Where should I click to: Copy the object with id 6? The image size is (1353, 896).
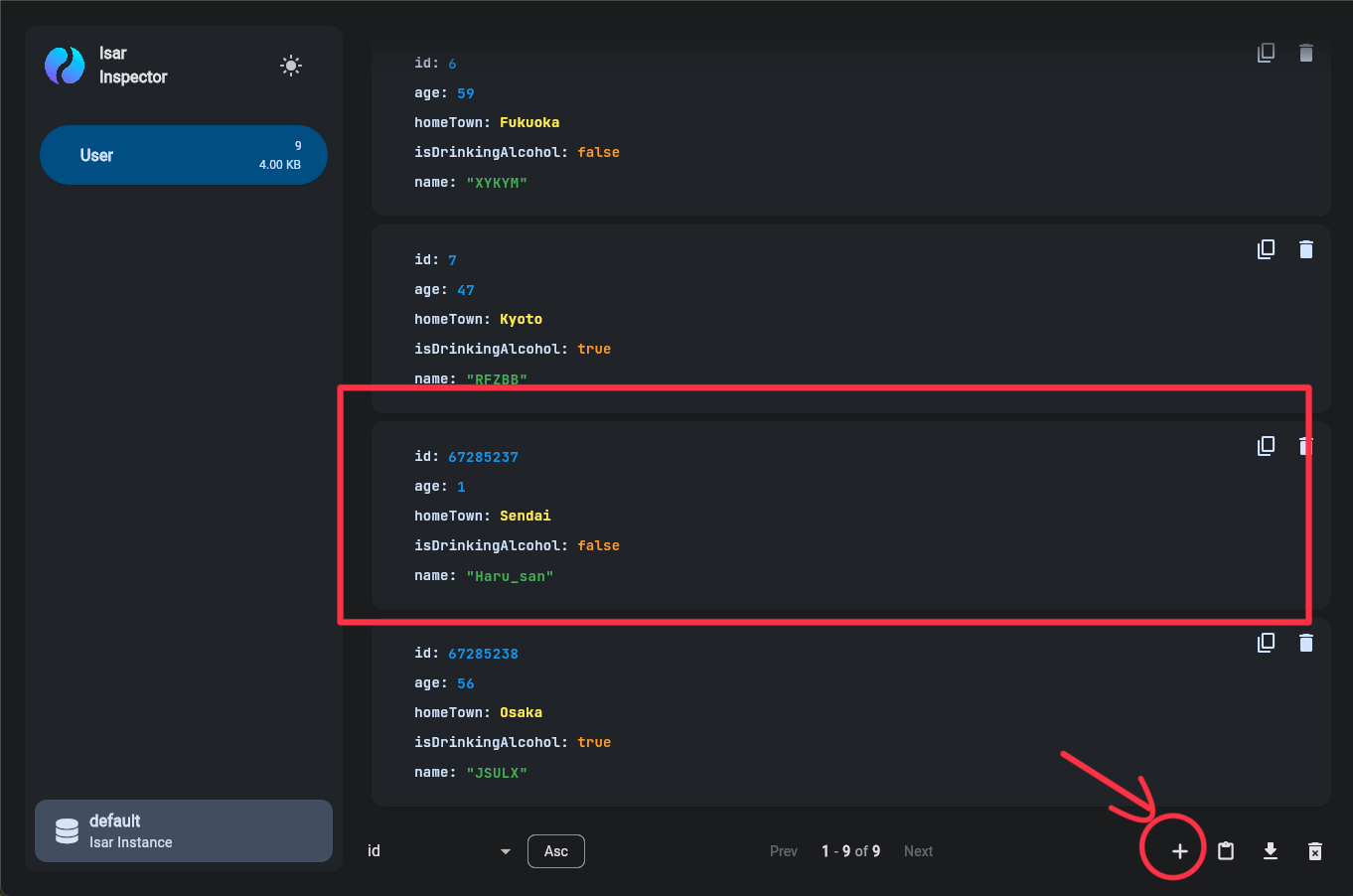(1266, 53)
